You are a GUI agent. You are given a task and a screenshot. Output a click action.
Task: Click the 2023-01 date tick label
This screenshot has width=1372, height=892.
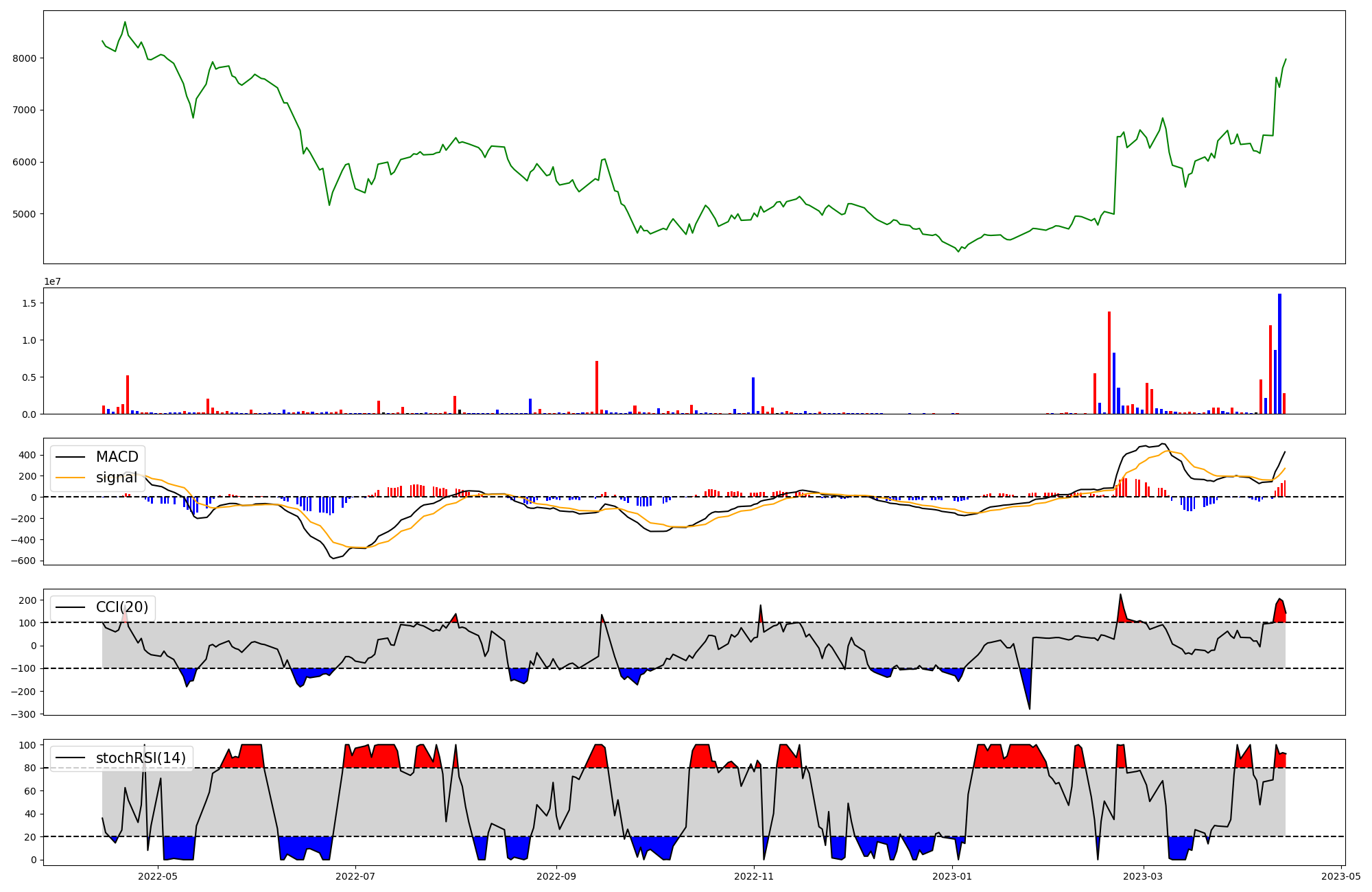click(x=953, y=876)
